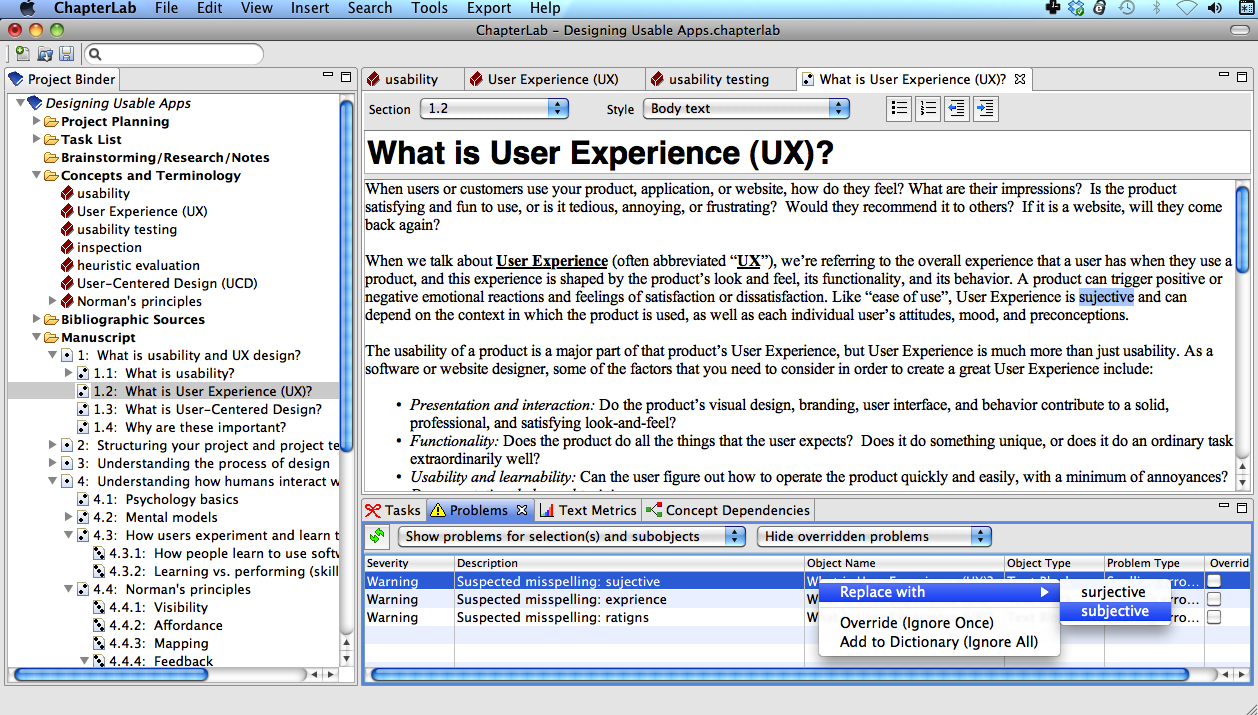Check the override box for sujective warning

point(1213,581)
